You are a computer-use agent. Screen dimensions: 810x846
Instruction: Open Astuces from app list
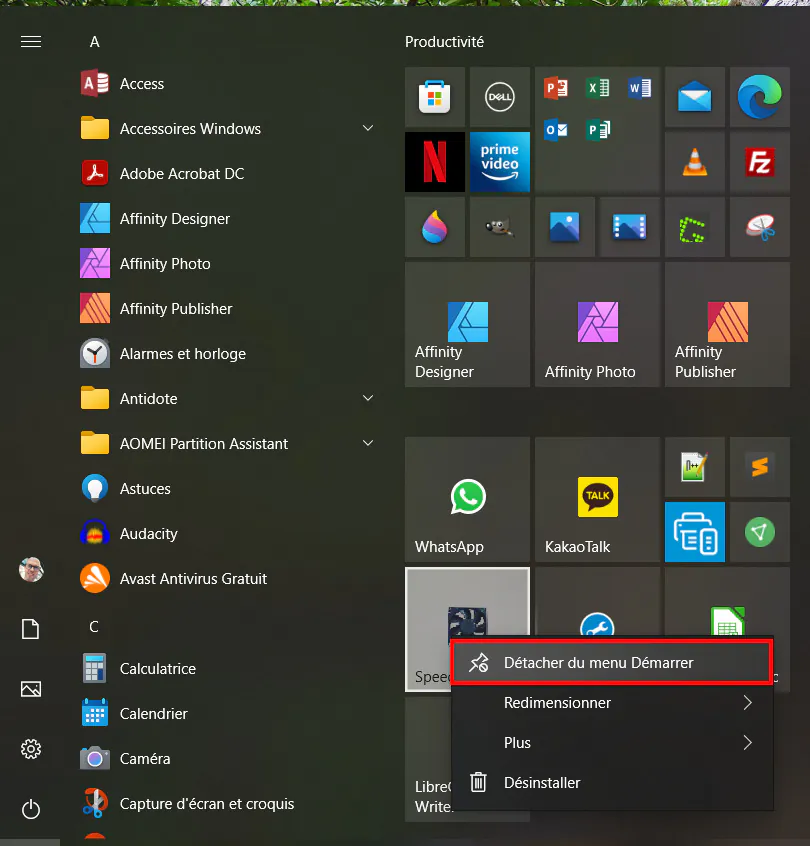(227, 488)
